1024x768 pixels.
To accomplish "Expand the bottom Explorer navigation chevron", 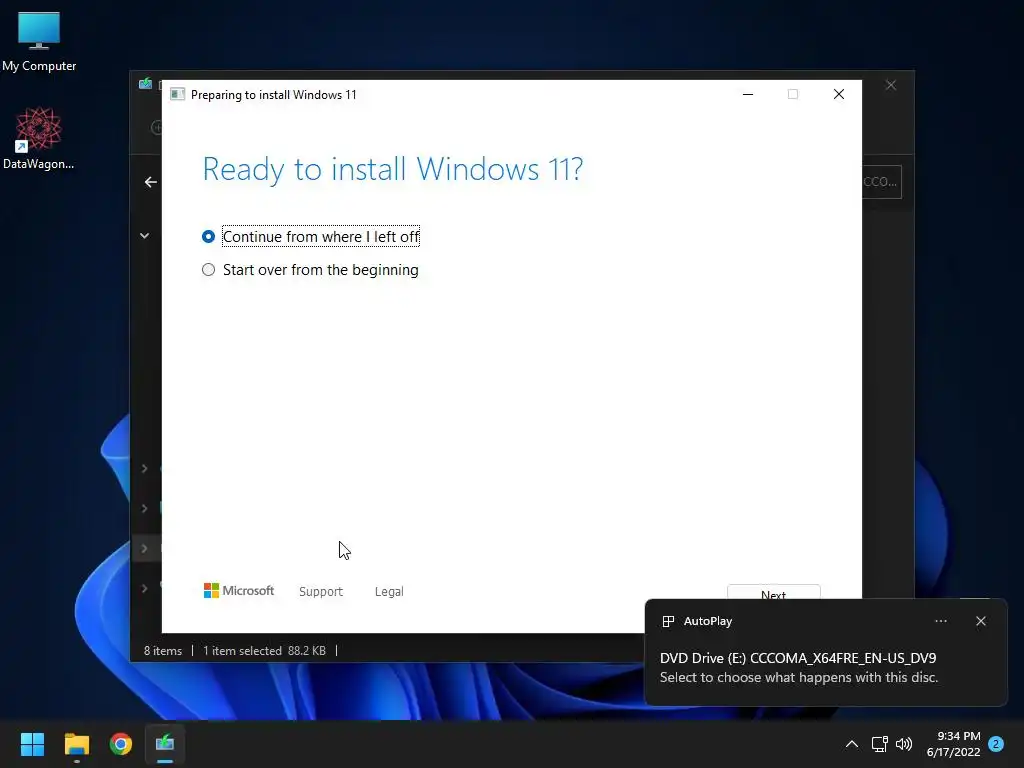I will [144, 588].
